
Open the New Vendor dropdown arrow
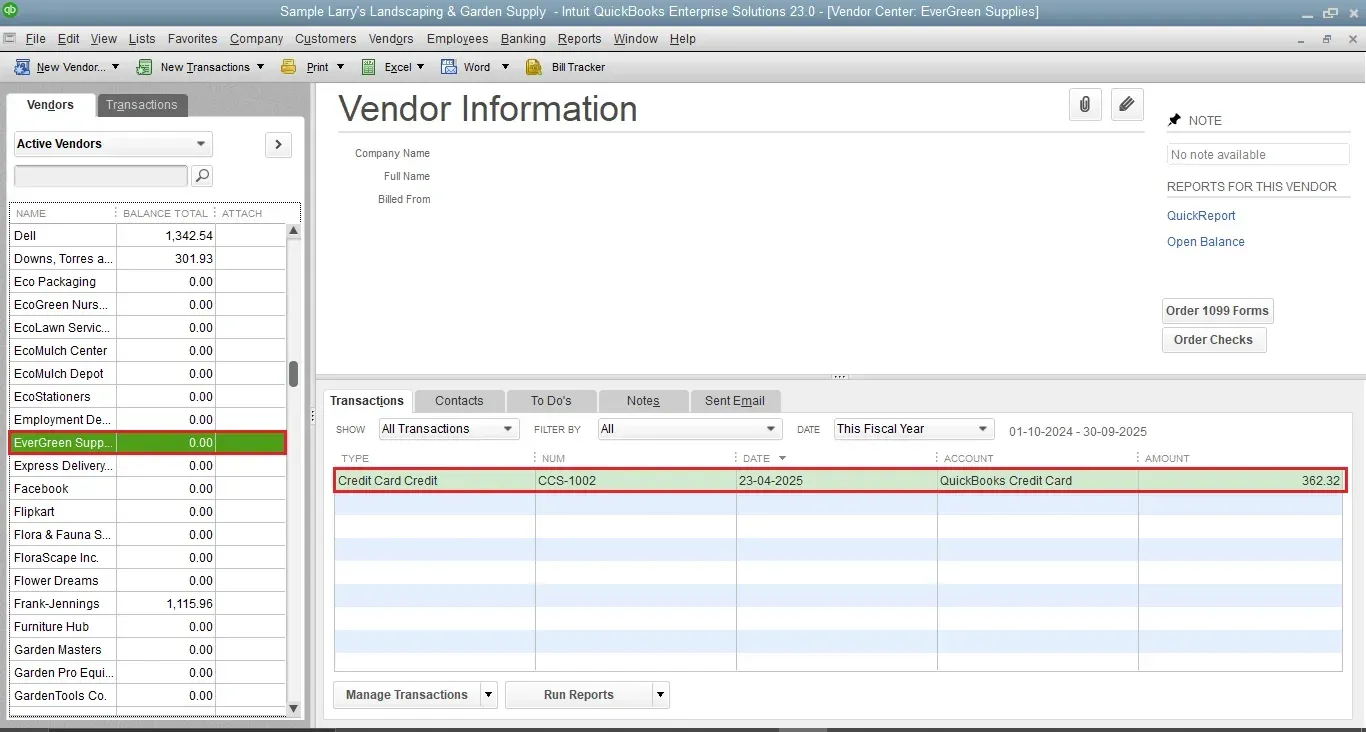pos(115,67)
